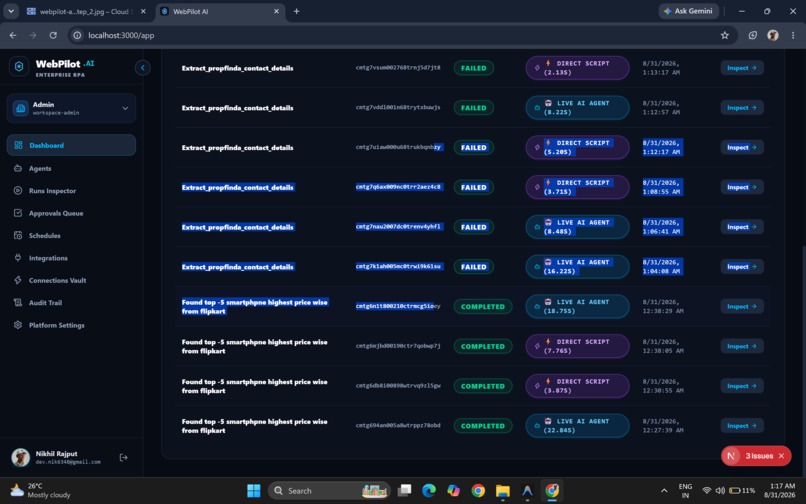Screen dimensions: 806x504
Task: Click the 26°C Mostly cloudy weather widget
Action: (x=40, y=491)
